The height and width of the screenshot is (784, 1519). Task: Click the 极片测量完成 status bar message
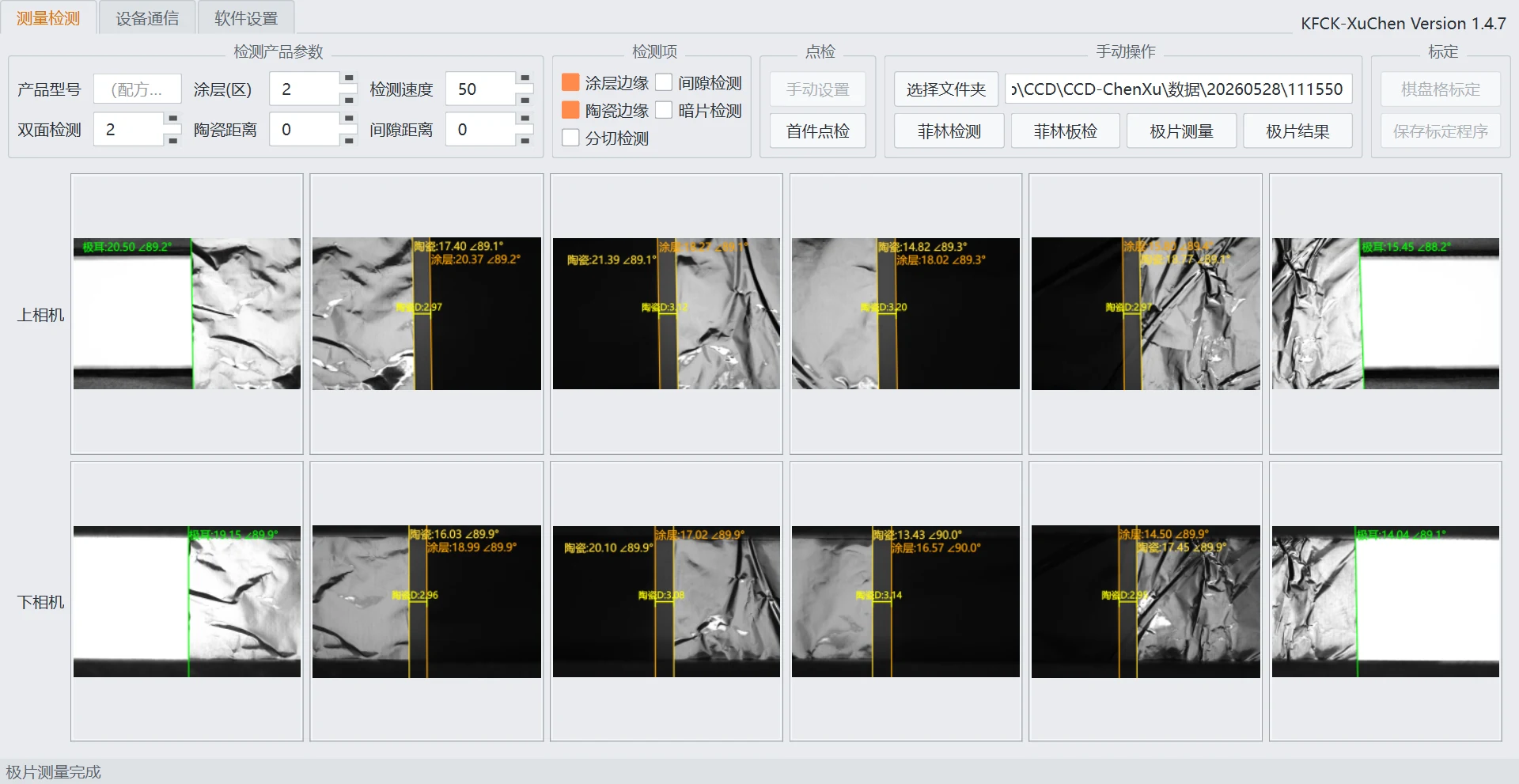(53, 772)
